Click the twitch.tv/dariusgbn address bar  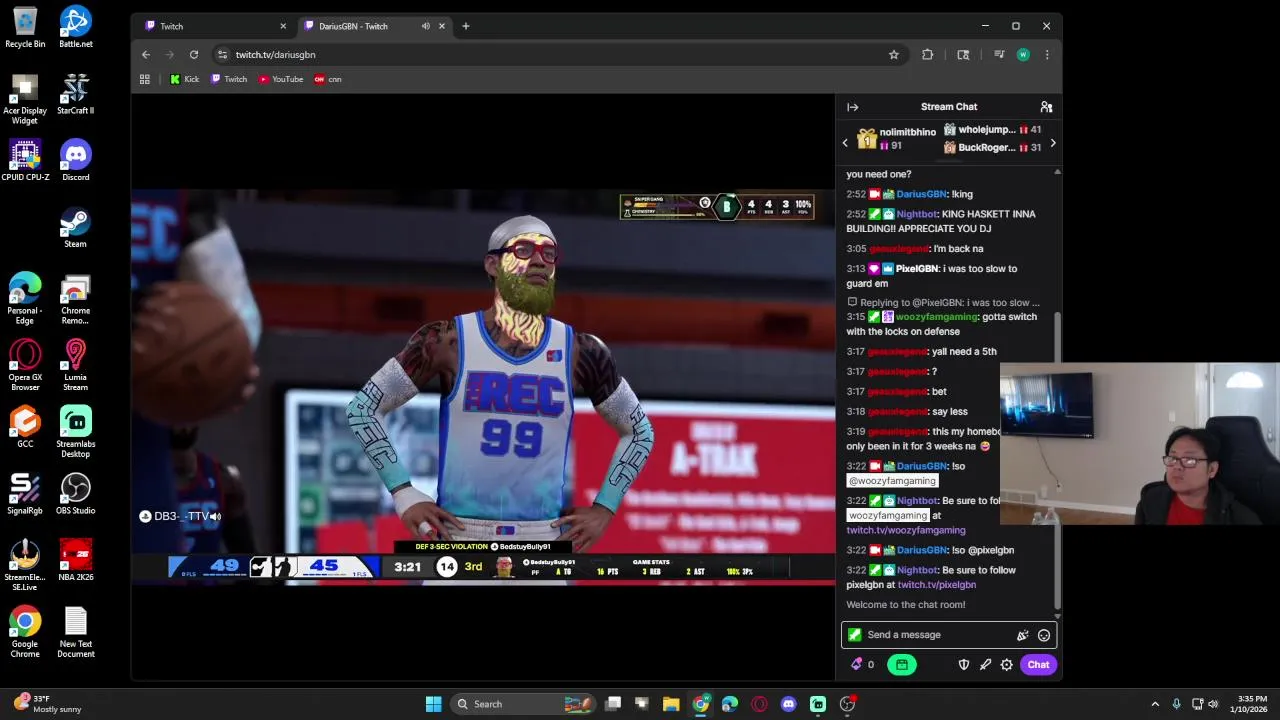click(560, 55)
